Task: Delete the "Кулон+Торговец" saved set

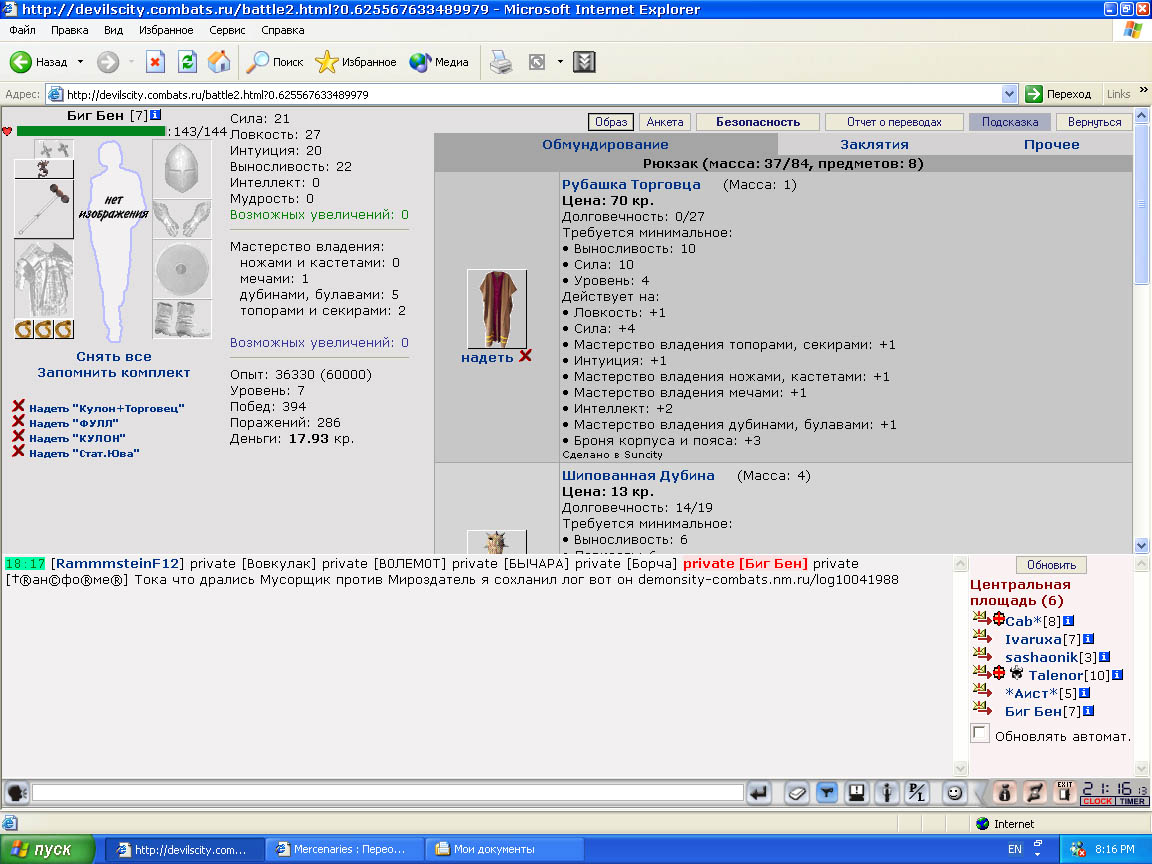Action: [x=18, y=406]
